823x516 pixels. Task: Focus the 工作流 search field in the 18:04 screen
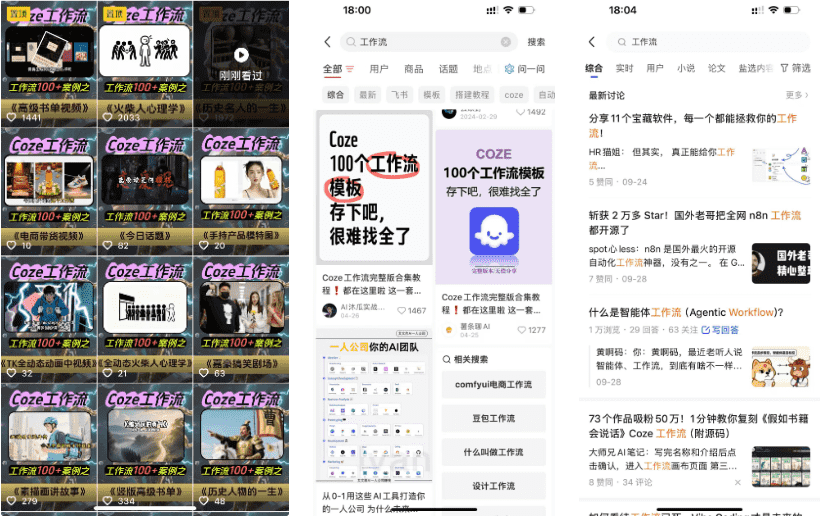click(708, 42)
